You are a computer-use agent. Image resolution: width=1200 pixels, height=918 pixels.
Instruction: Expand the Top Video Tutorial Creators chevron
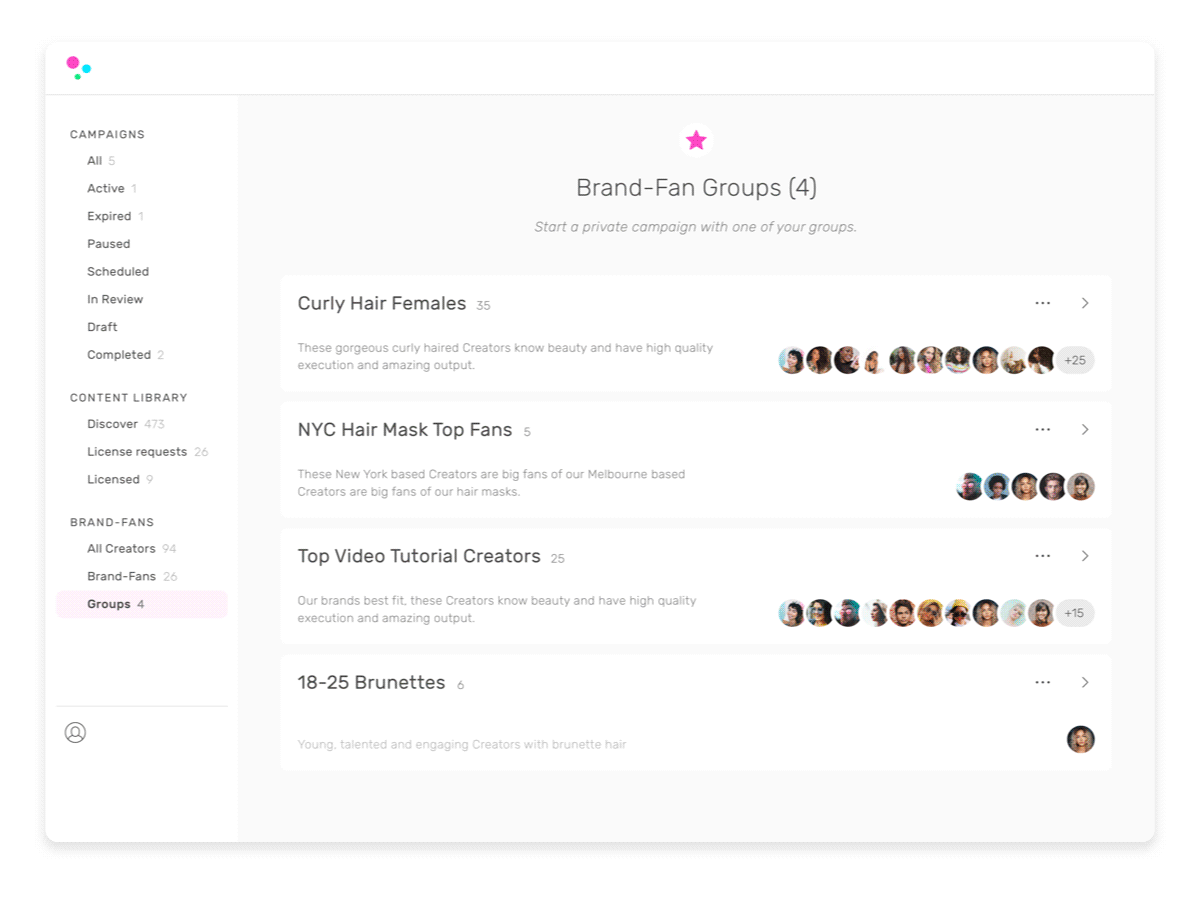(1085, 556)
